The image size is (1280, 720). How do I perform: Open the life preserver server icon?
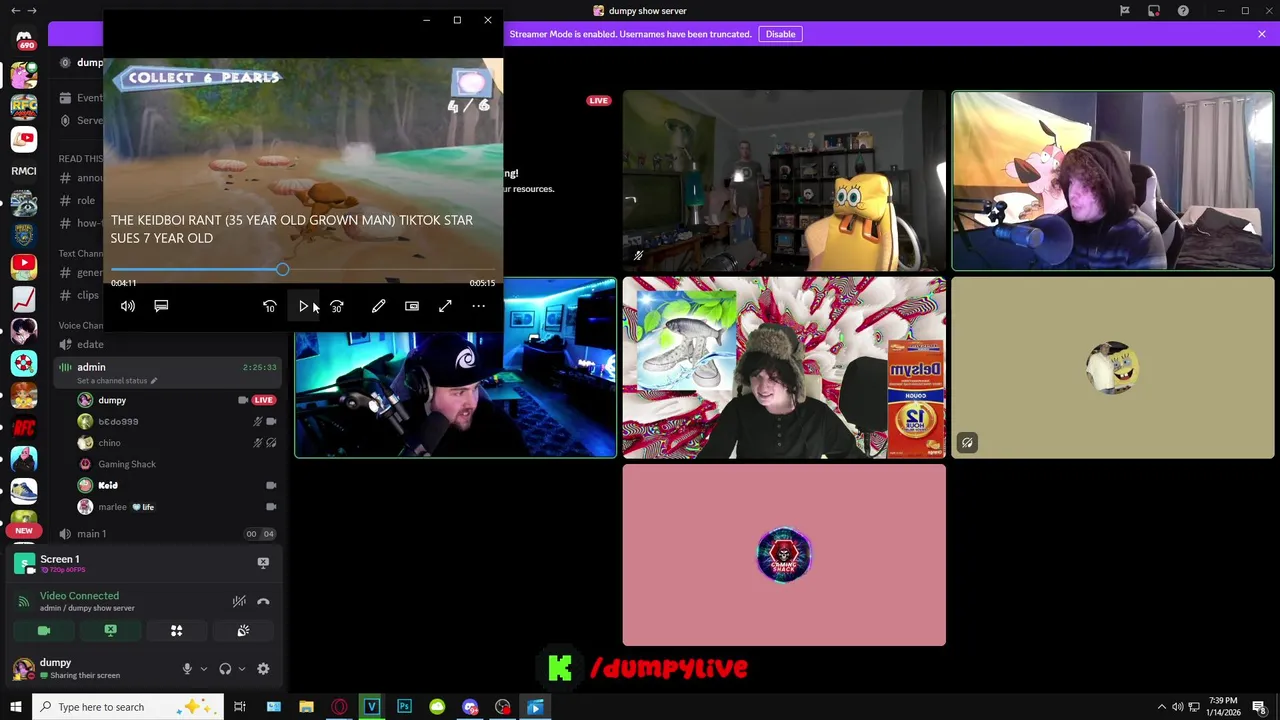pos(24,362)
